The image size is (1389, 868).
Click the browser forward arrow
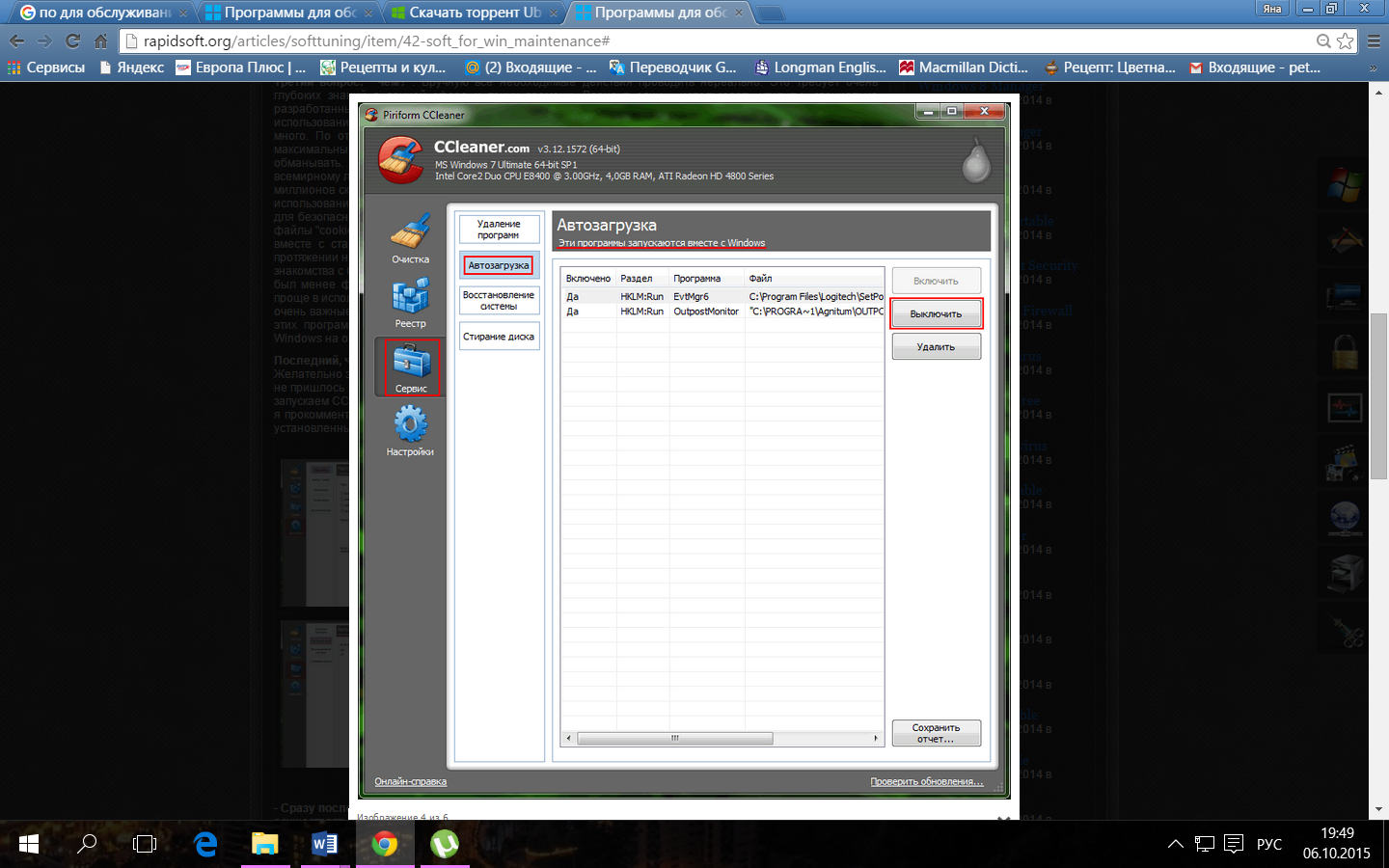44,41
